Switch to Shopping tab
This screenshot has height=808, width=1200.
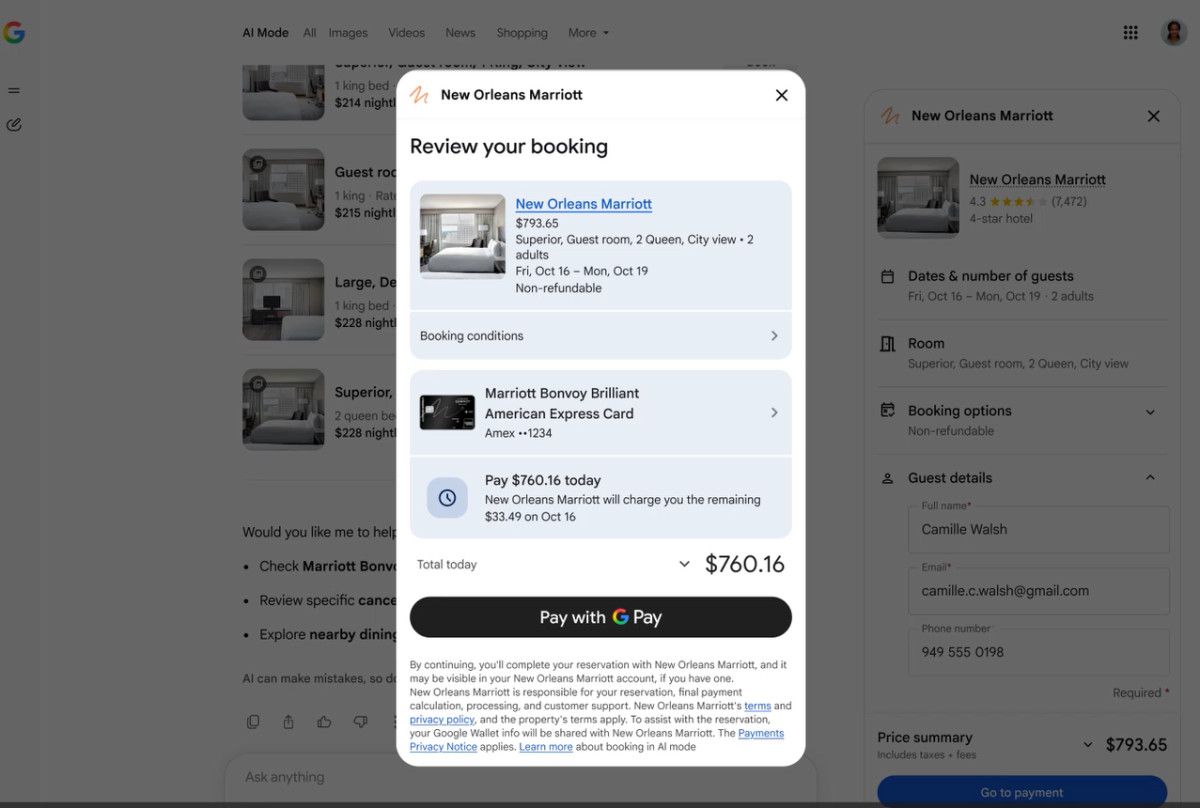[522, 33]
